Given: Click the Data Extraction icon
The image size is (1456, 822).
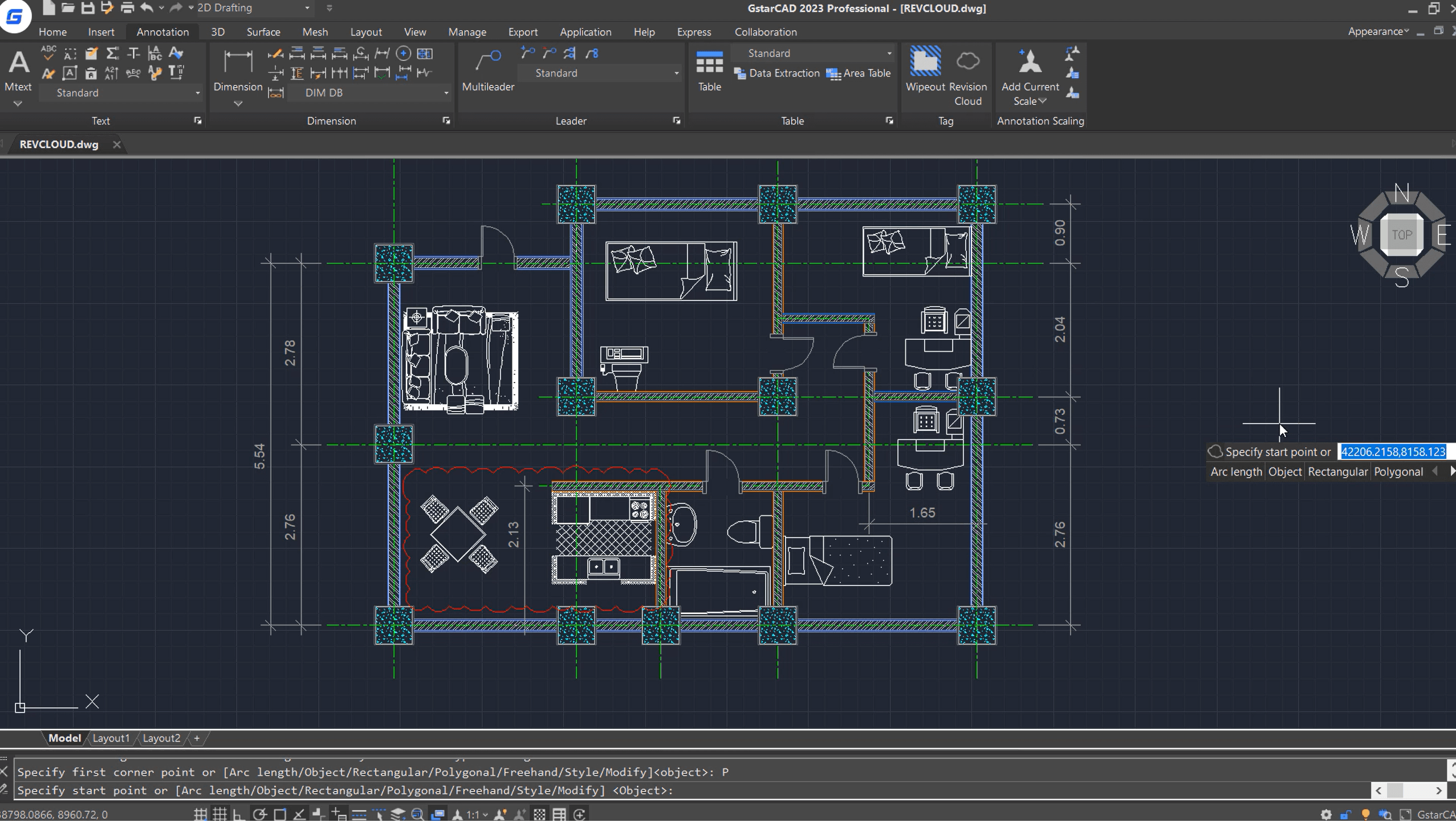Looking at the screenshot, I should click(777, 74).
